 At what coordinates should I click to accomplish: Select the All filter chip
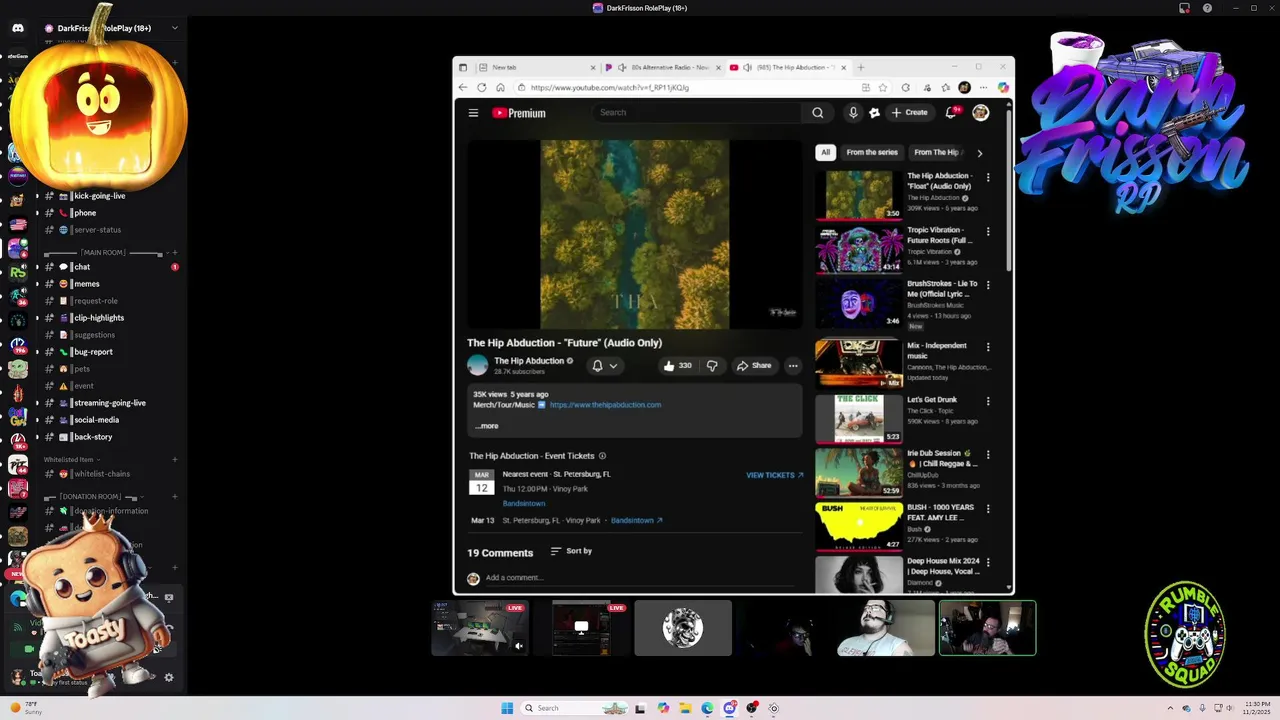click(x=825, y=152)
